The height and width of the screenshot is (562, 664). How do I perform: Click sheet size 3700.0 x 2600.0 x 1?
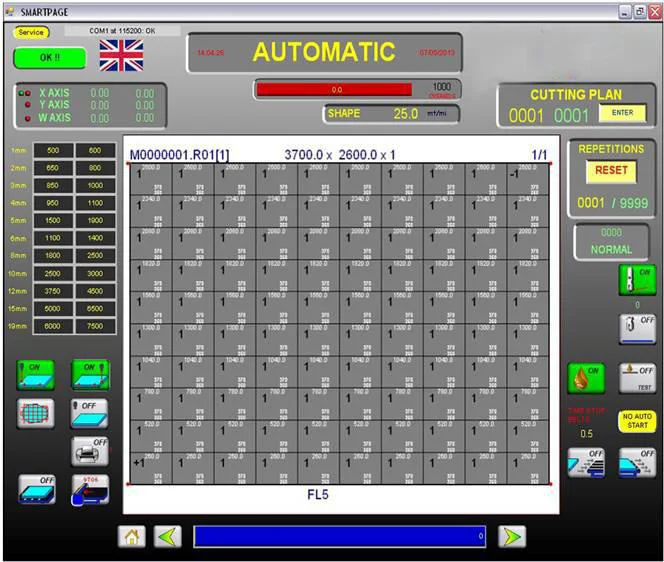point(340,155)
